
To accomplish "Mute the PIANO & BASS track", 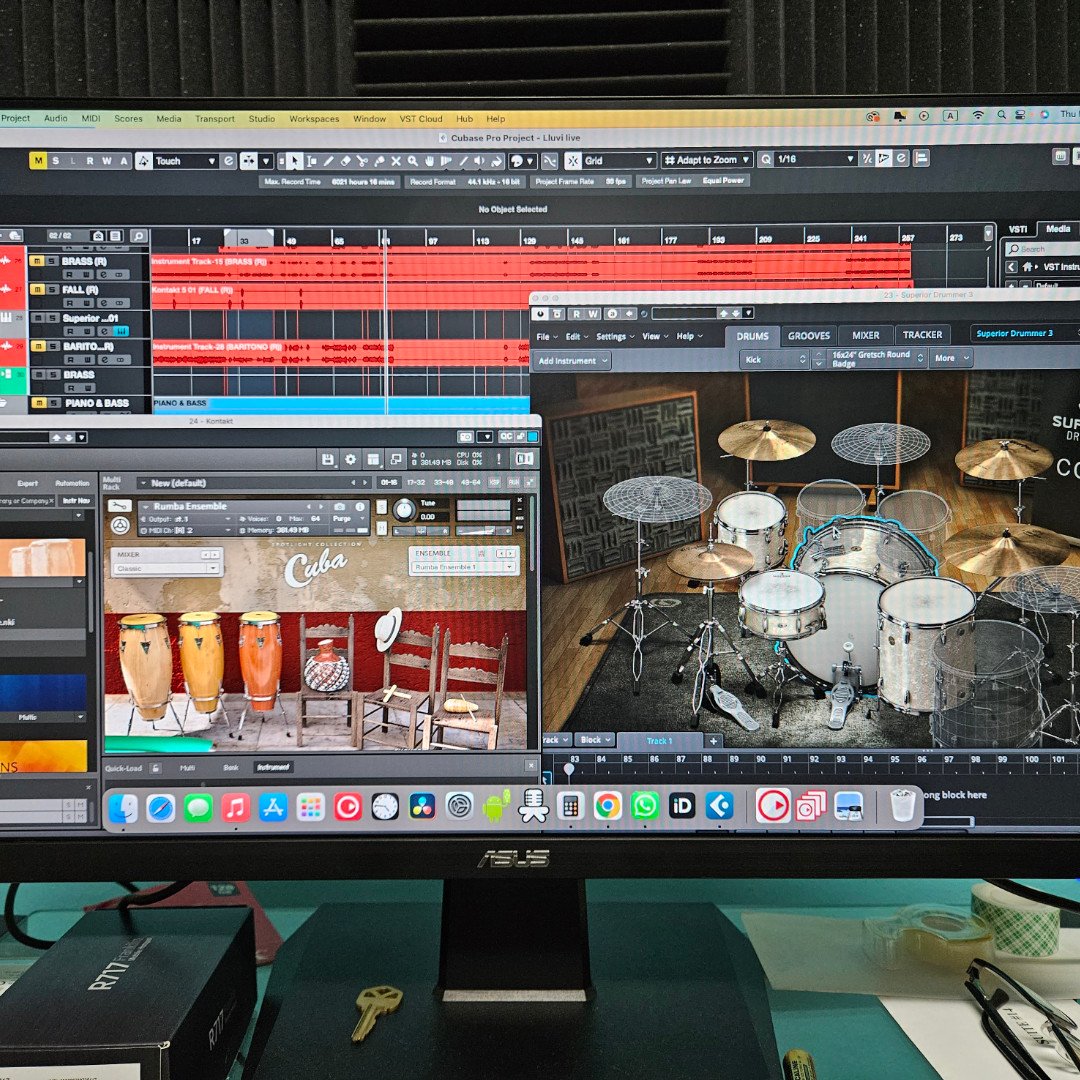I will pos(39,403).
